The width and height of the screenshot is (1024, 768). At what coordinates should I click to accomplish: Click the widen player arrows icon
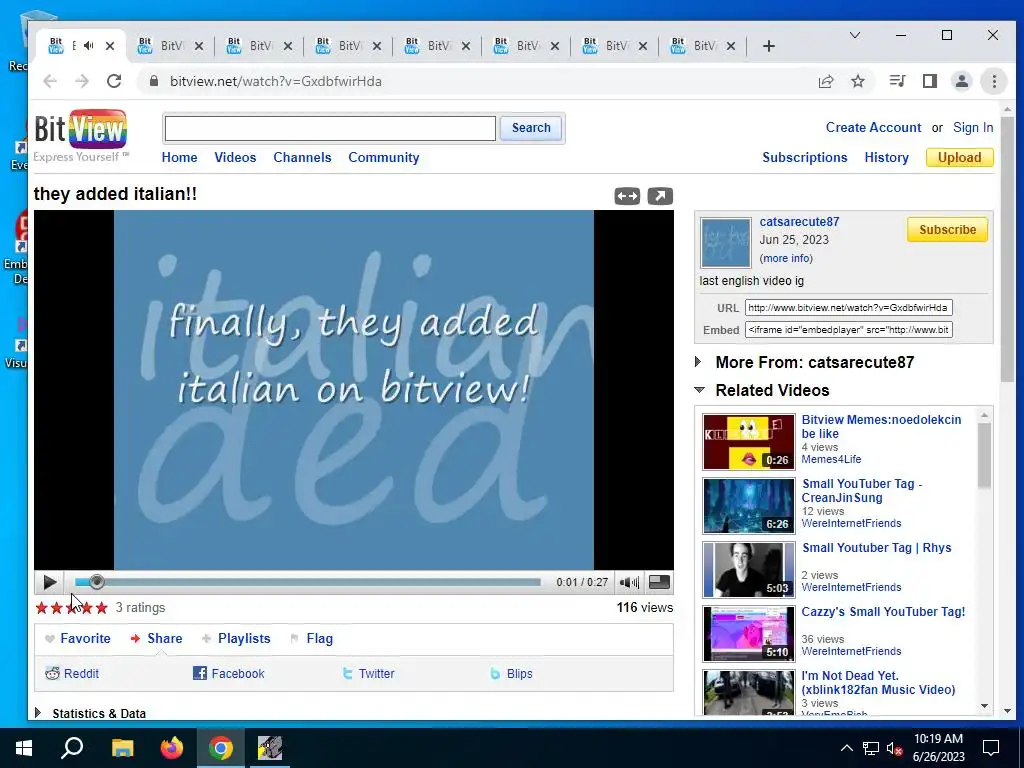[627, 196]
